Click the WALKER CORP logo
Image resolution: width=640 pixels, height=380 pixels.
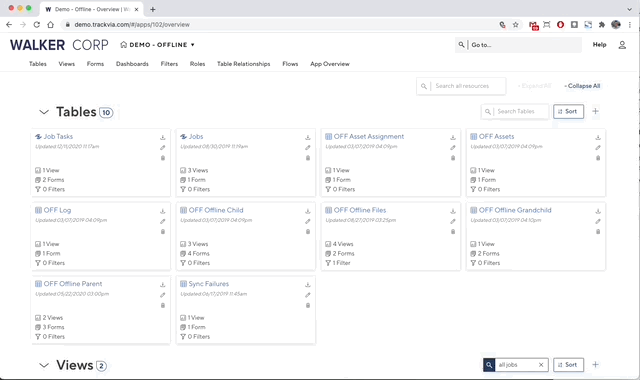(59, 45)
